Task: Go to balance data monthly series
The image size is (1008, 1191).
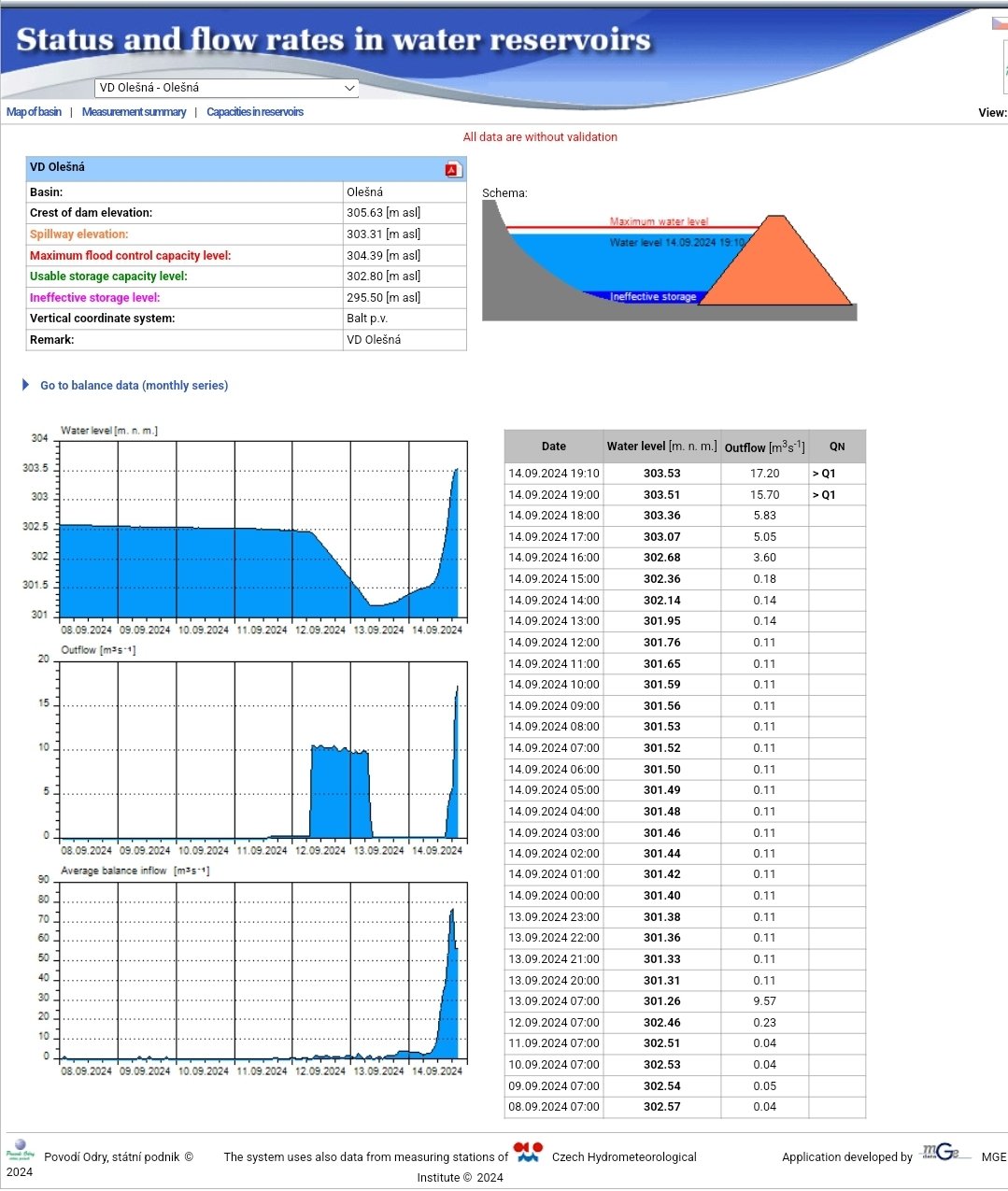Action: point(134,385)
